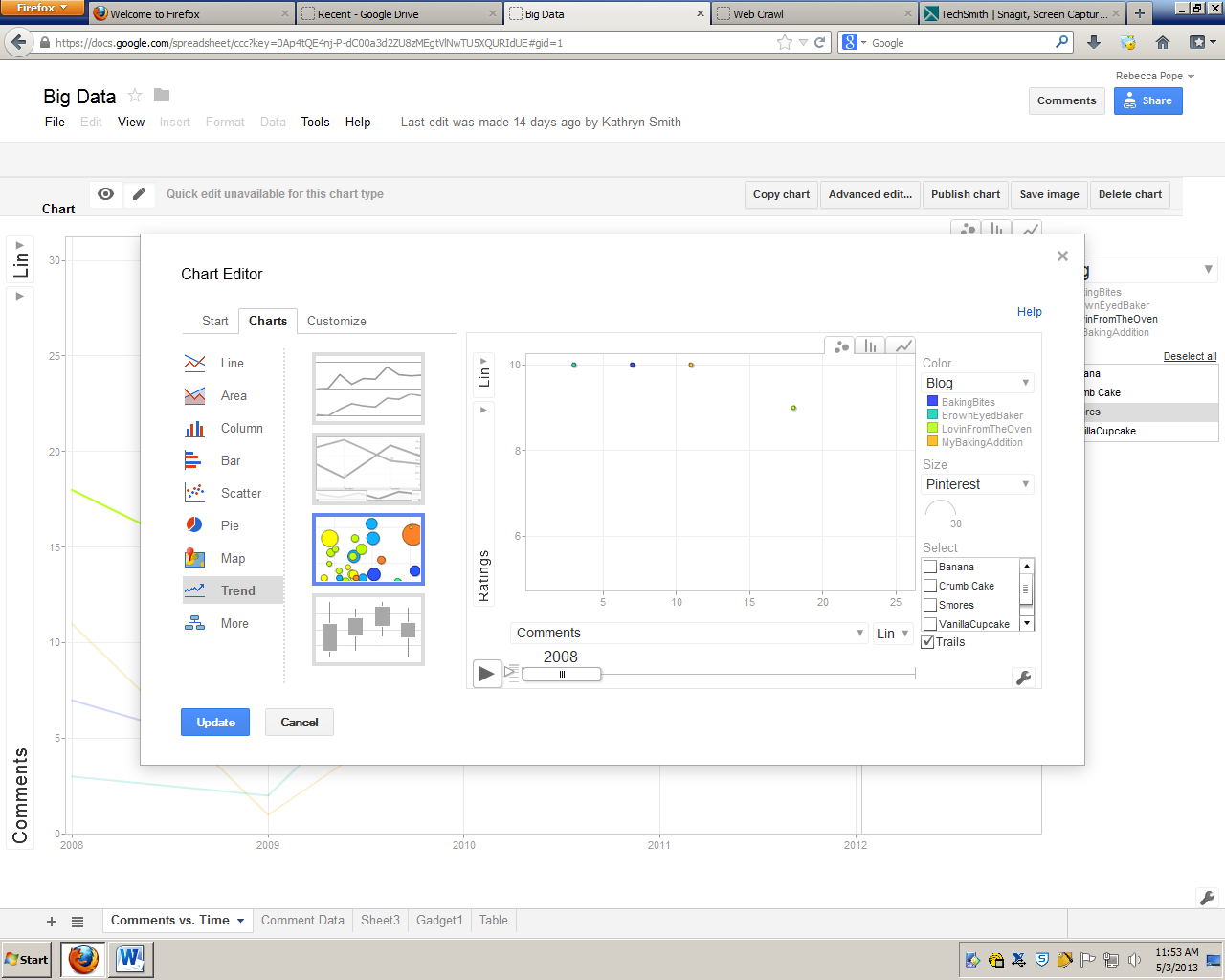Click the pencil quick edit icon
The image size is (1225, 980).
(139, 193)
